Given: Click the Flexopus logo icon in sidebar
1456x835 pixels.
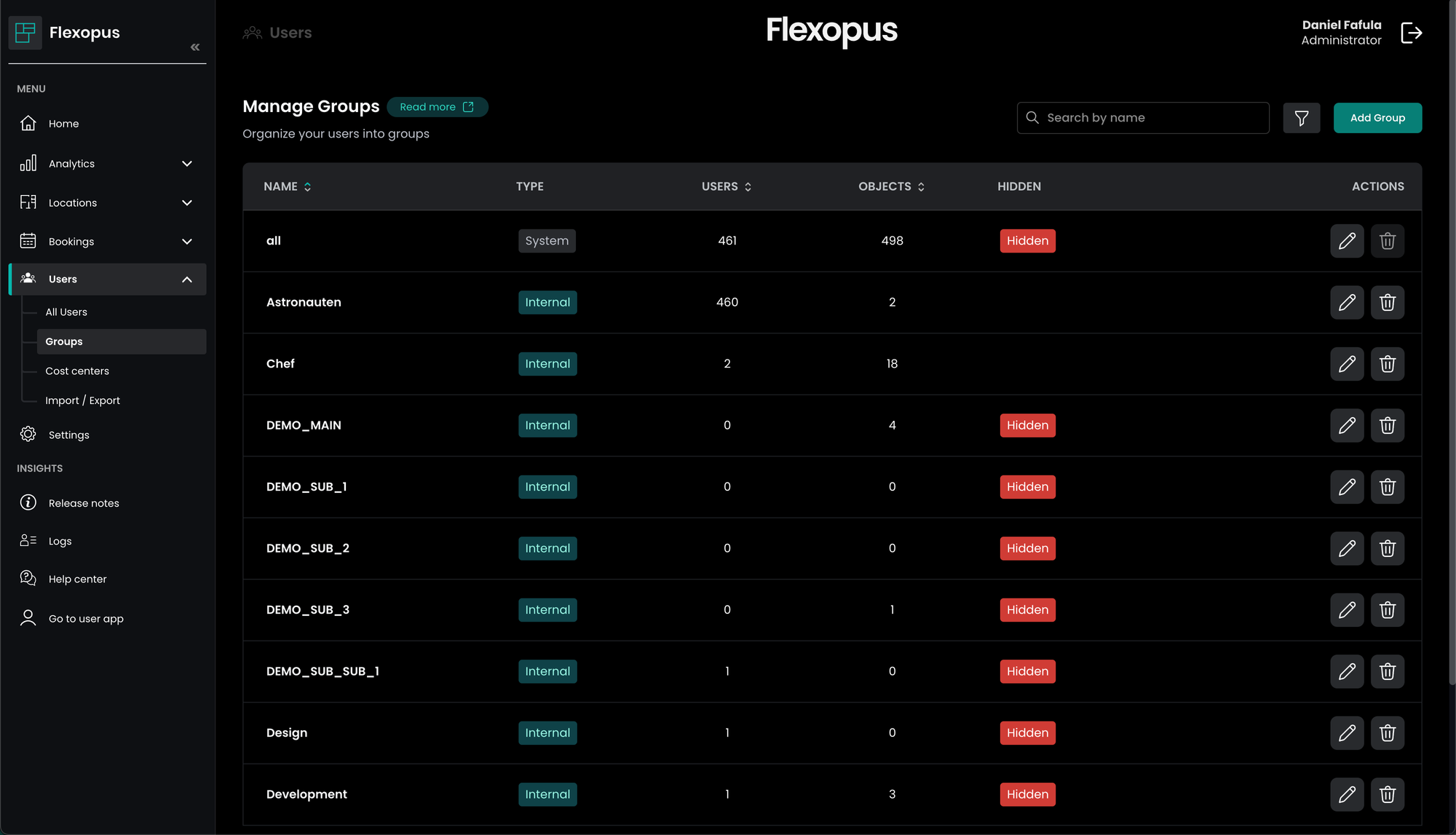Looking at the screenshot, I should coord(25,33).
